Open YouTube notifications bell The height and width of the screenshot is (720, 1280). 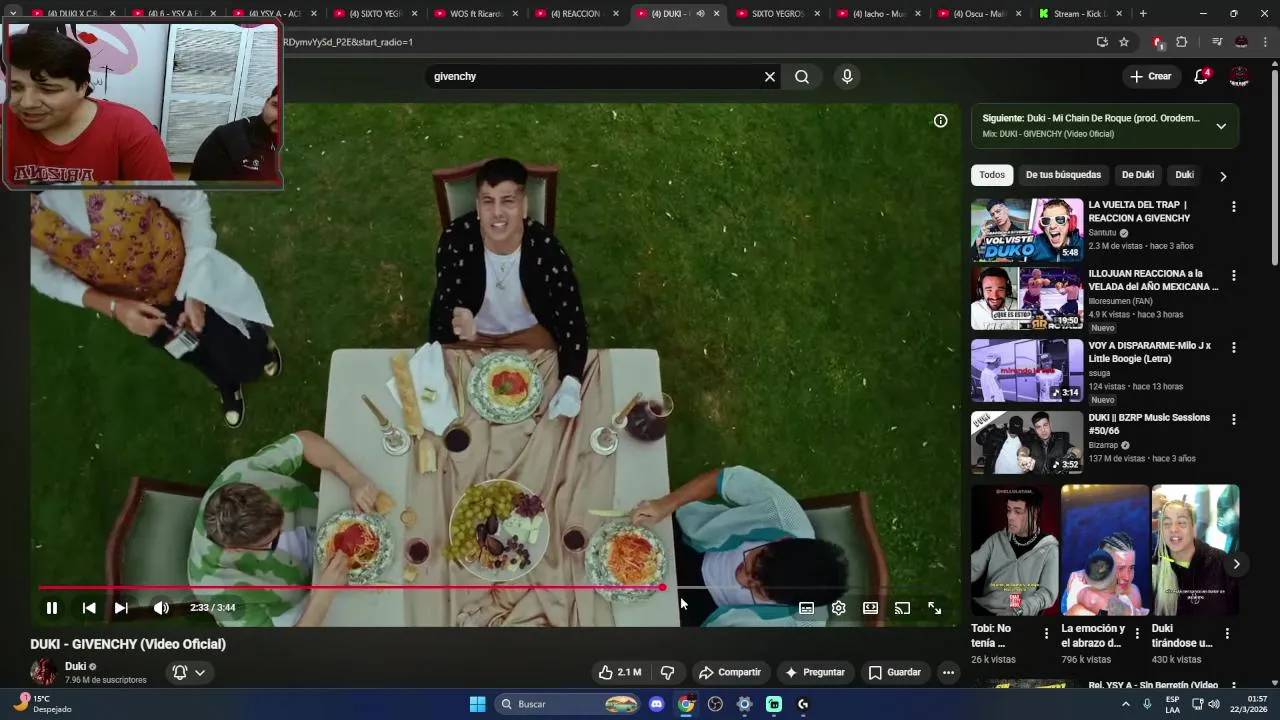(x=1201, y=77)
